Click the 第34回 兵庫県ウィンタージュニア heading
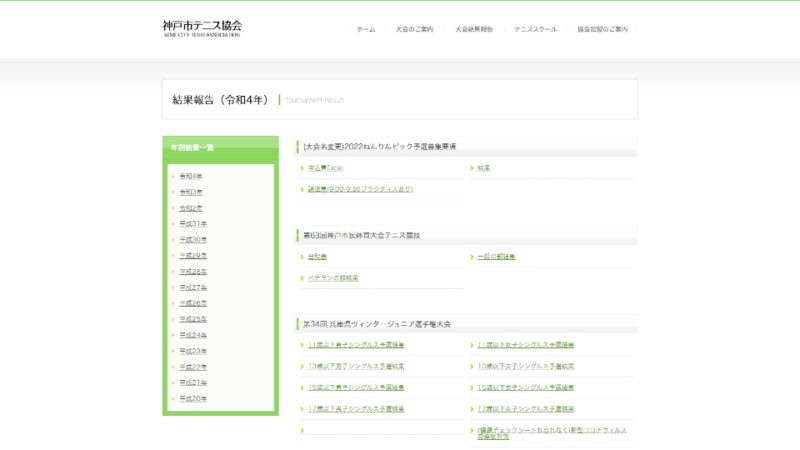Image resolution: width=800 pixels, height=450 pixels. (x=377, y=324)
